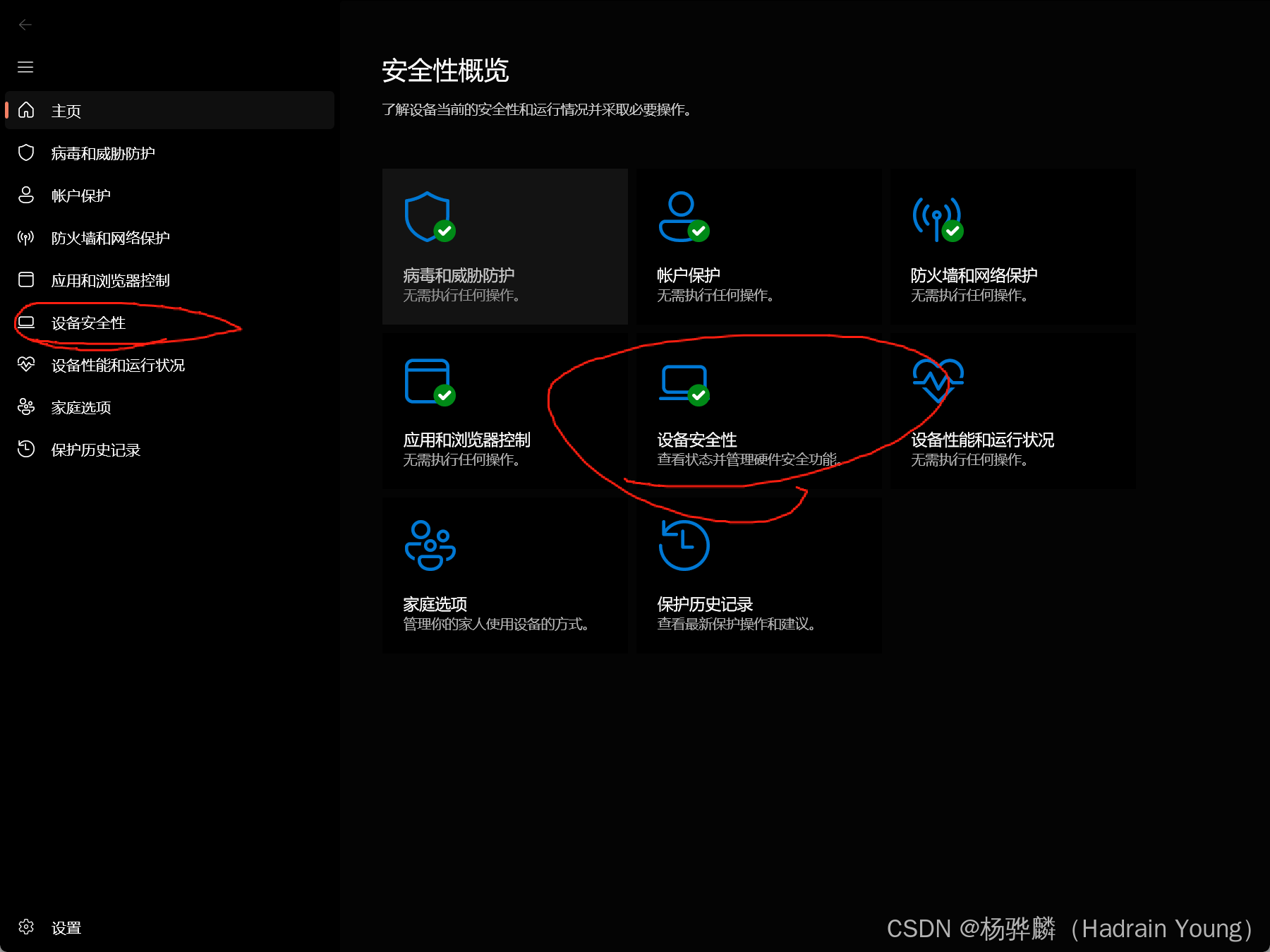
Task: Open 防火墙和网络保护 sidebar item
Action: [x=169, y=238]
